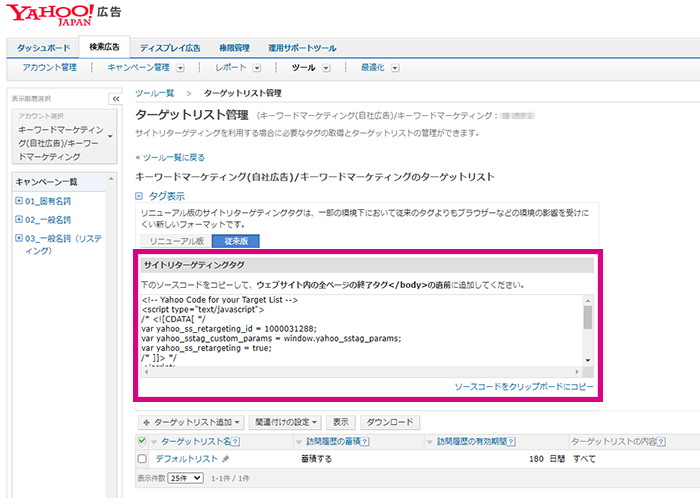Click help icon next to 訪問履歴の蓄積

coord(365,442)
